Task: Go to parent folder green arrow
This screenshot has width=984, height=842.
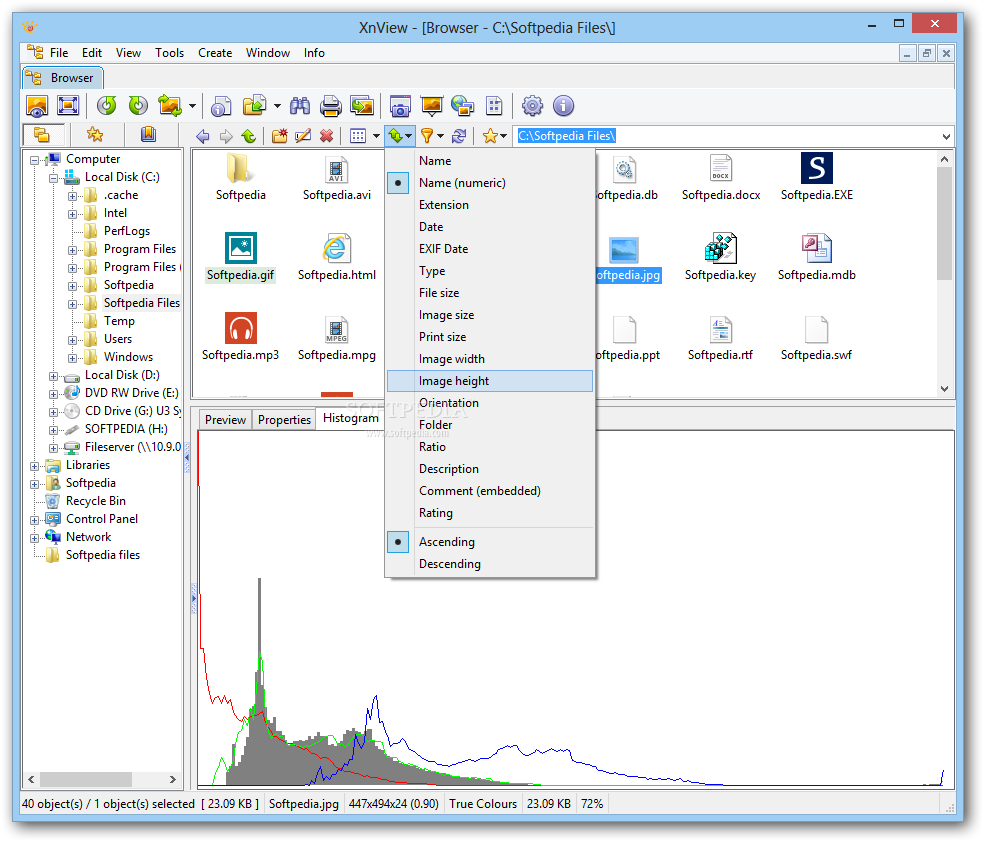Action: pyautogui.click(x=249, y=136)
